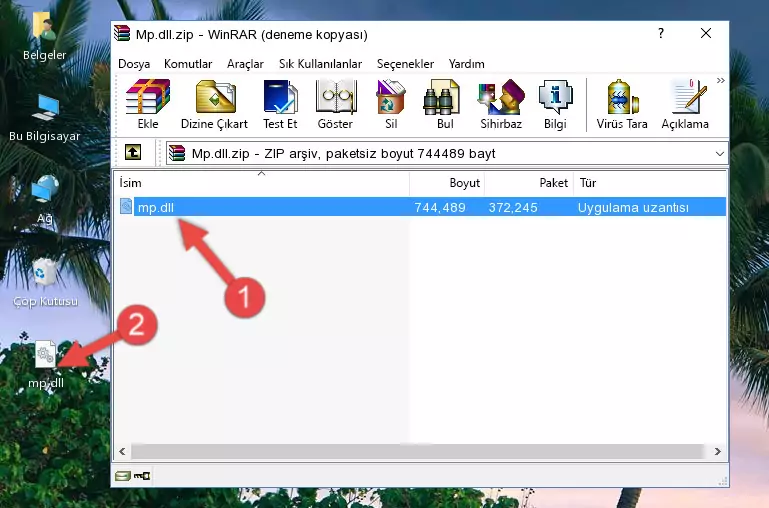The width and height of the screenshot is (769, 508).
Task: Click the horizontal scrollbar right arrow
Action: pos(718,451)
